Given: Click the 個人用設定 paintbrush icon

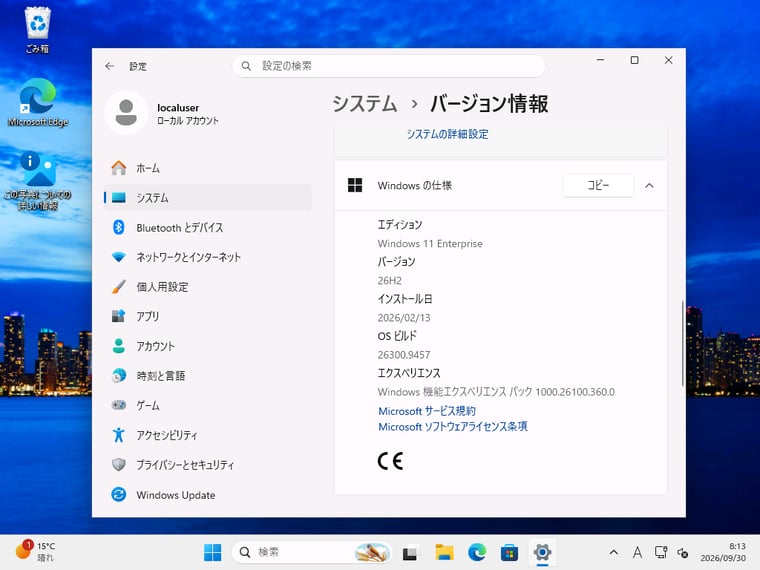Looking at the screenshot, I should point(119,286).
